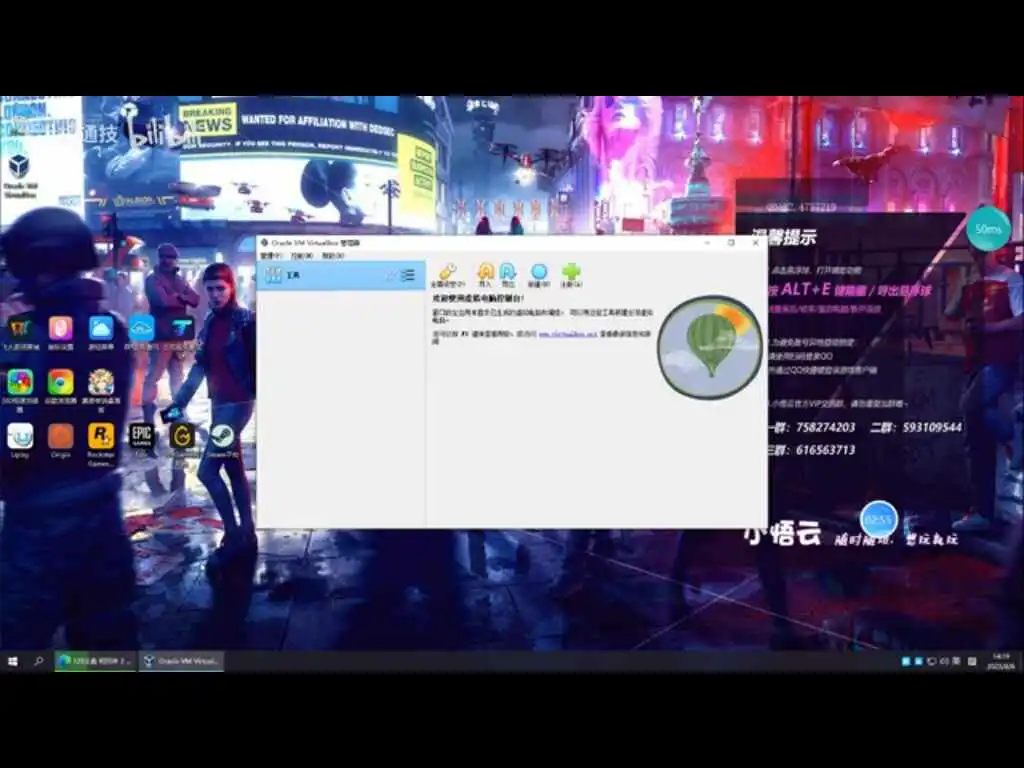Click the blue timer floating bubble
This screenshot has height=768, width=1024.
(878, 520)
